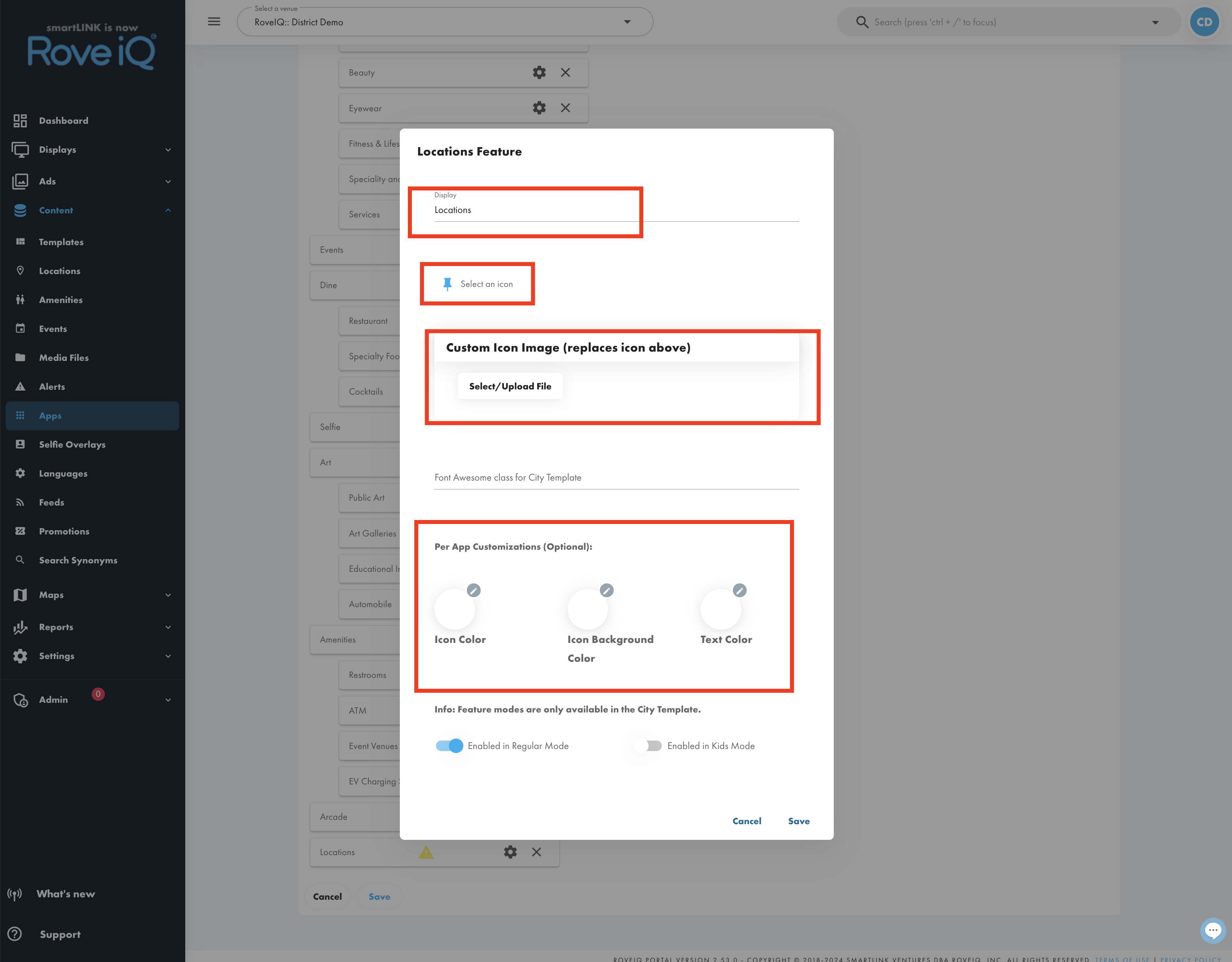
Task: Pick the Icon Color swatch
Action: 455,609
